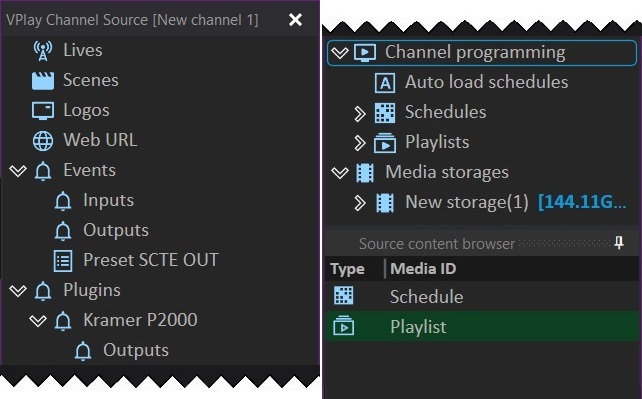642x399 pixels.
Task: Click the Schedules grid icon in tree
Action: pyautogui.click(x=385, y=113)
